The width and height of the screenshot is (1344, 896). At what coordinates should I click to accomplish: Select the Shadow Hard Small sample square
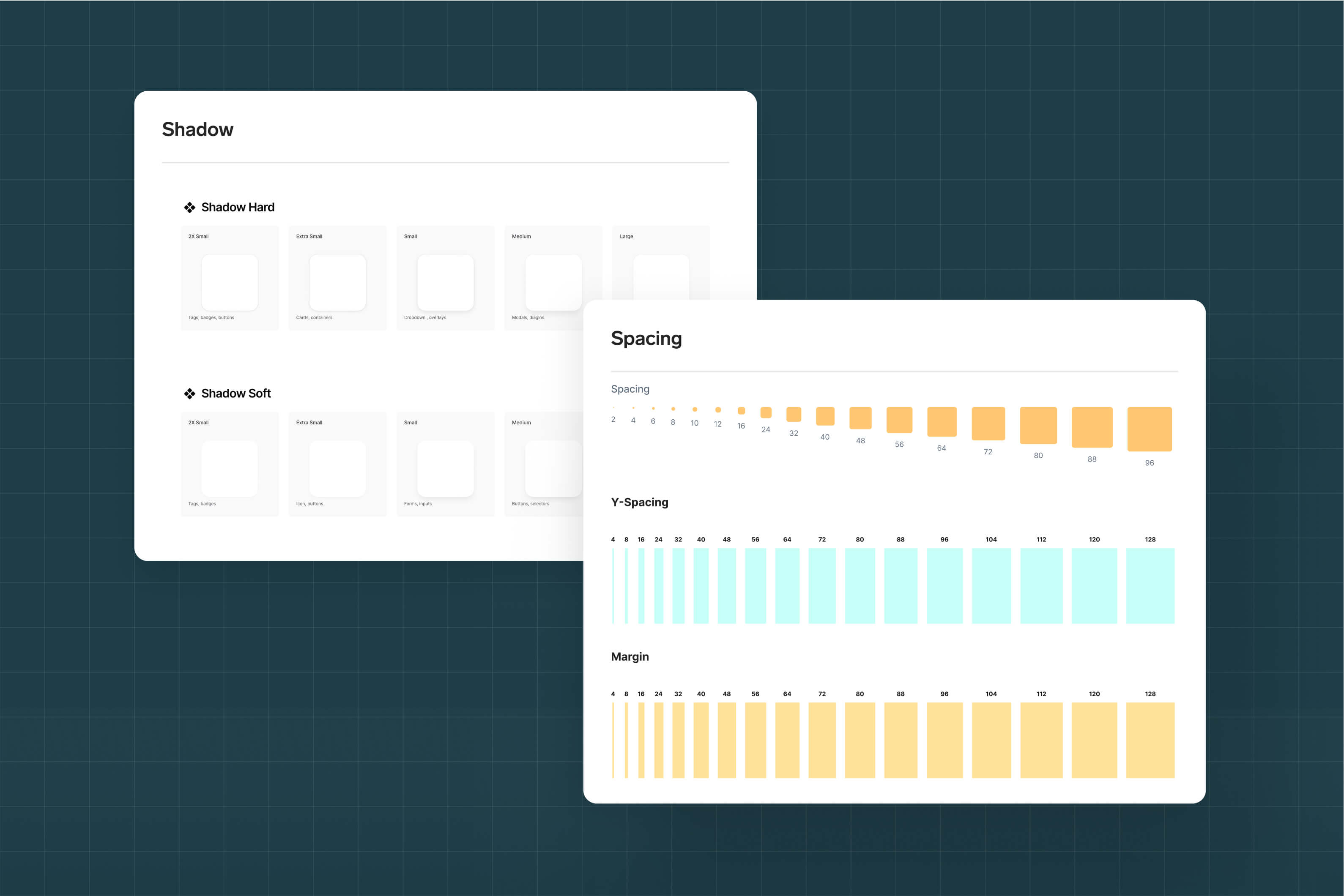tap(446, 283)
